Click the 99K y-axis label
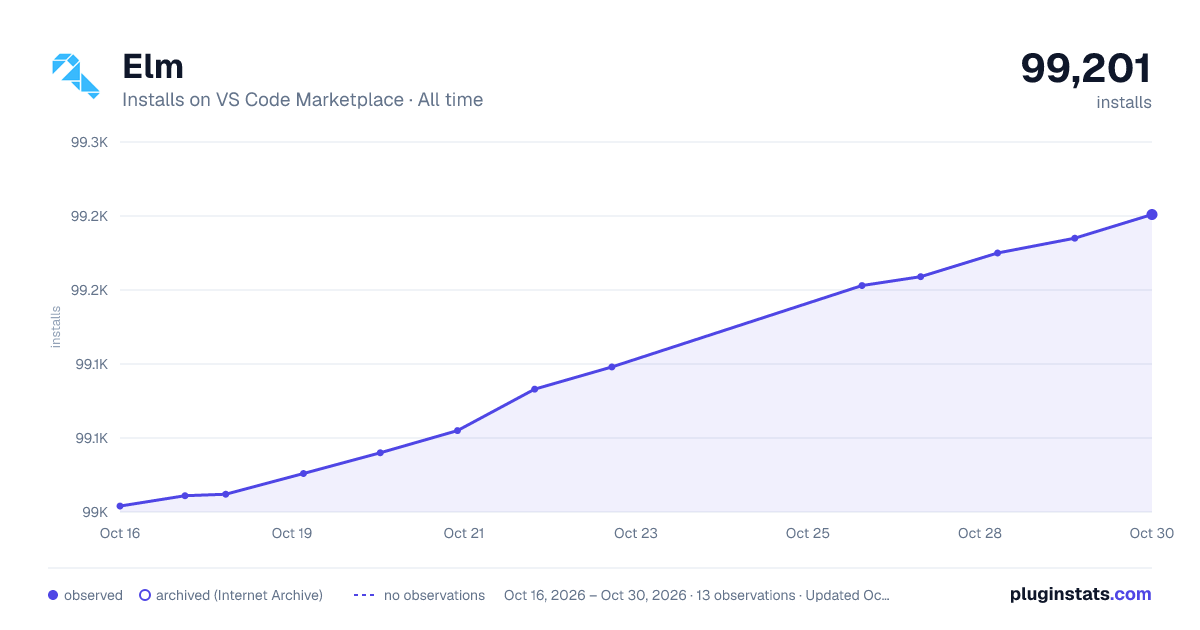Screen dimensions: 1200x630 (95, 512)
